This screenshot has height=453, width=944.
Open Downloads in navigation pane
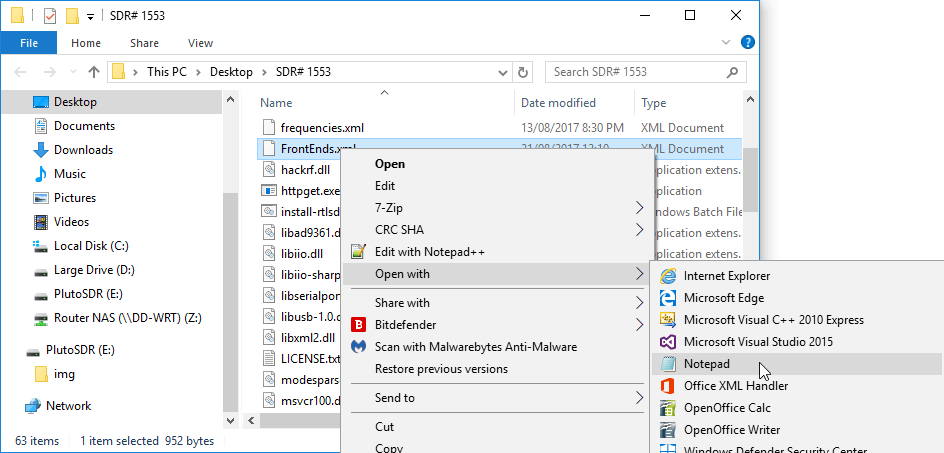(x=83, y=150)
